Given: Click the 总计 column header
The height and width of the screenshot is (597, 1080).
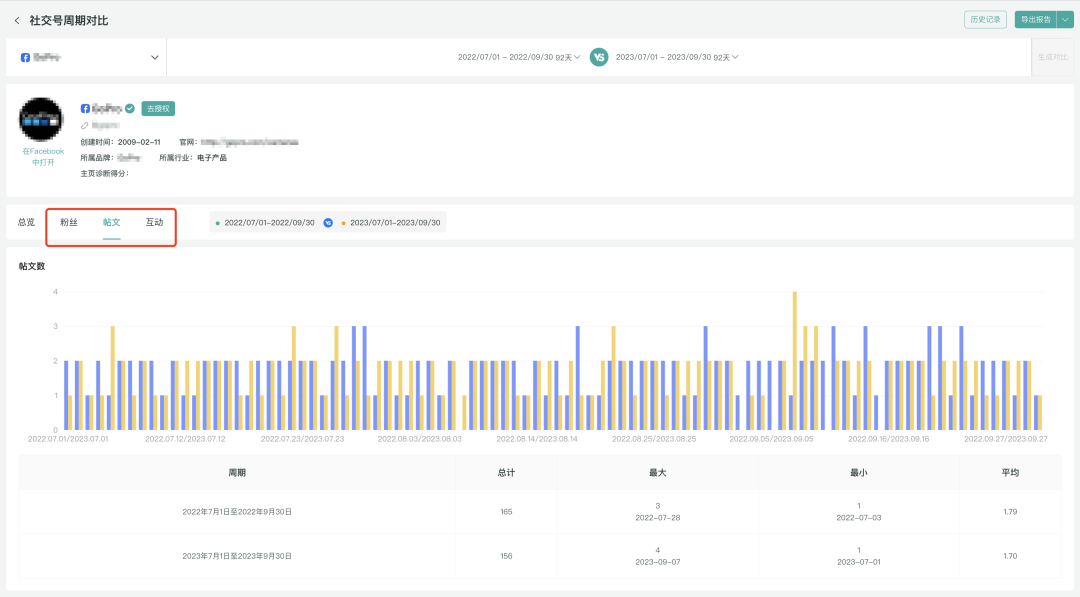Looking at the screenshot, I should pyautogui.click(x=506, y=472).
